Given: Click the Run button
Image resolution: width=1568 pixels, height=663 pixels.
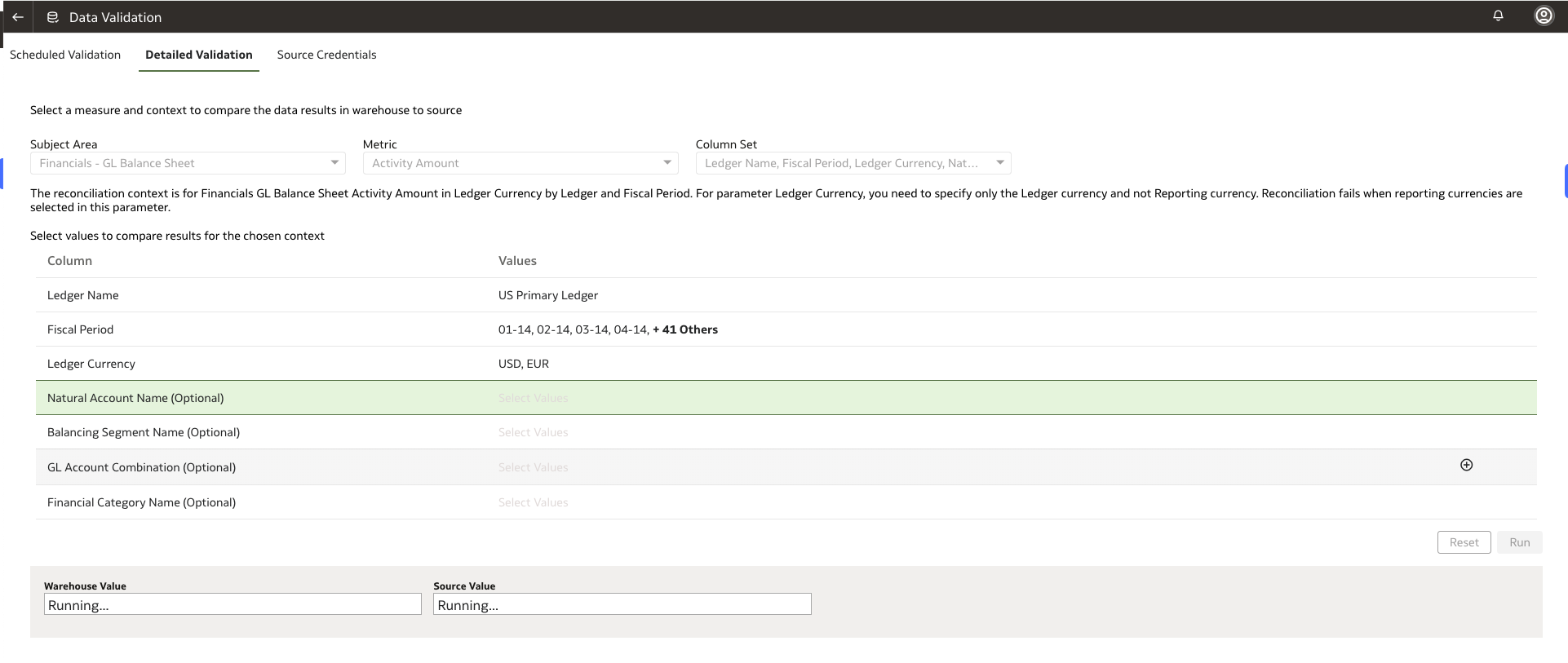Looking at the screenshot, I should click(1519, 542).
